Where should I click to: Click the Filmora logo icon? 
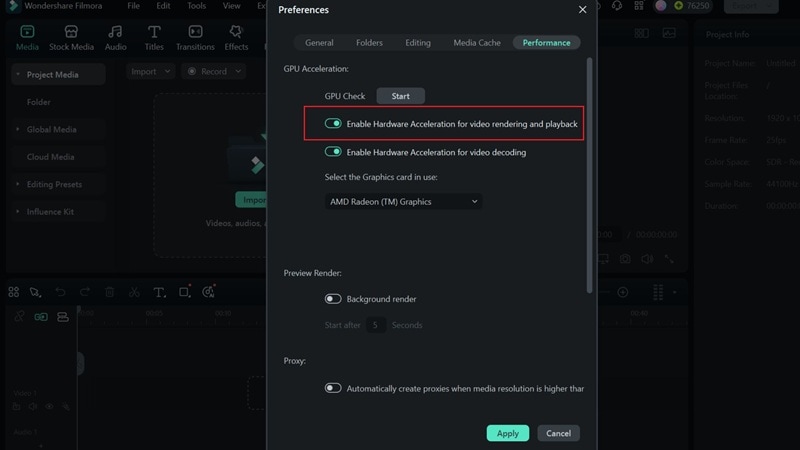tap(14, 6)
